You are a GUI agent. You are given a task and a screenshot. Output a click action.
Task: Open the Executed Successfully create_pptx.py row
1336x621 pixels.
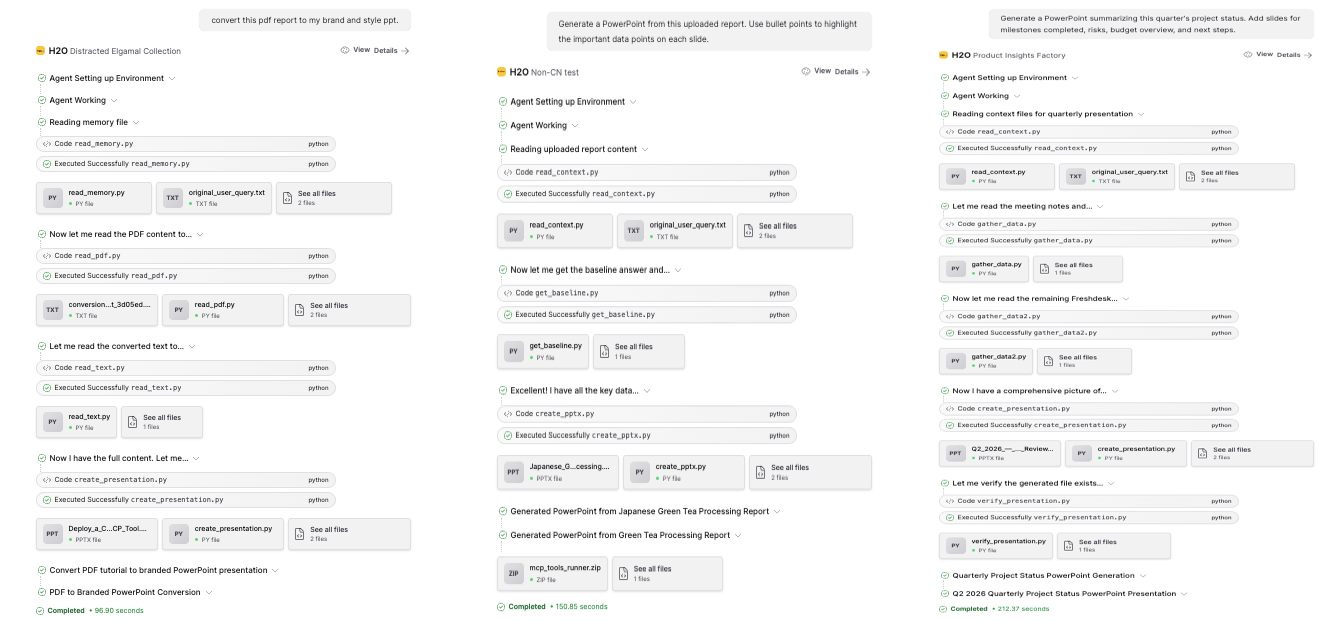click(x=647, y=435)
